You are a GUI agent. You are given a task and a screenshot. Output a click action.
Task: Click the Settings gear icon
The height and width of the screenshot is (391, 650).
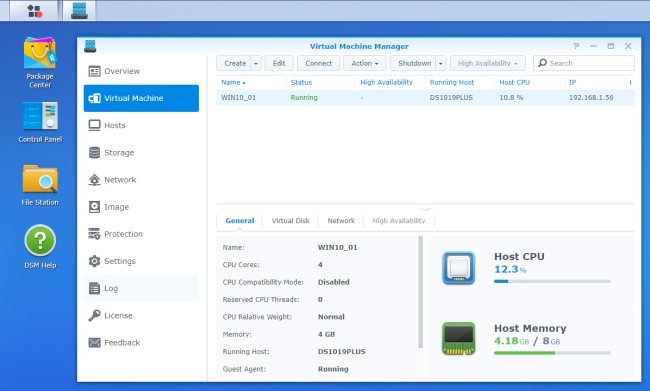click(95, 261)
